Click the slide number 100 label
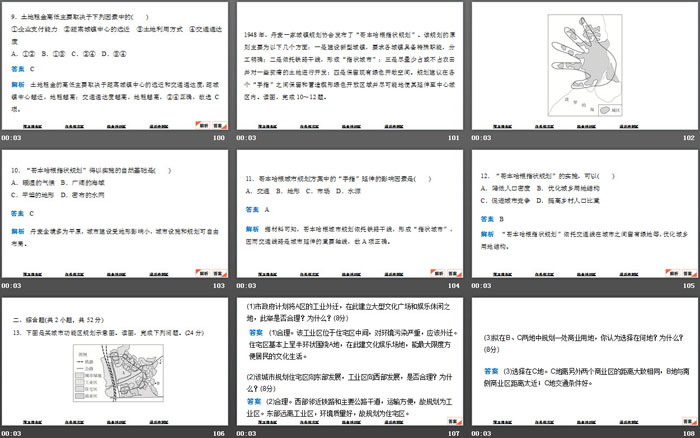This screenshot has width=700, height=438. [x=219, y=138]
